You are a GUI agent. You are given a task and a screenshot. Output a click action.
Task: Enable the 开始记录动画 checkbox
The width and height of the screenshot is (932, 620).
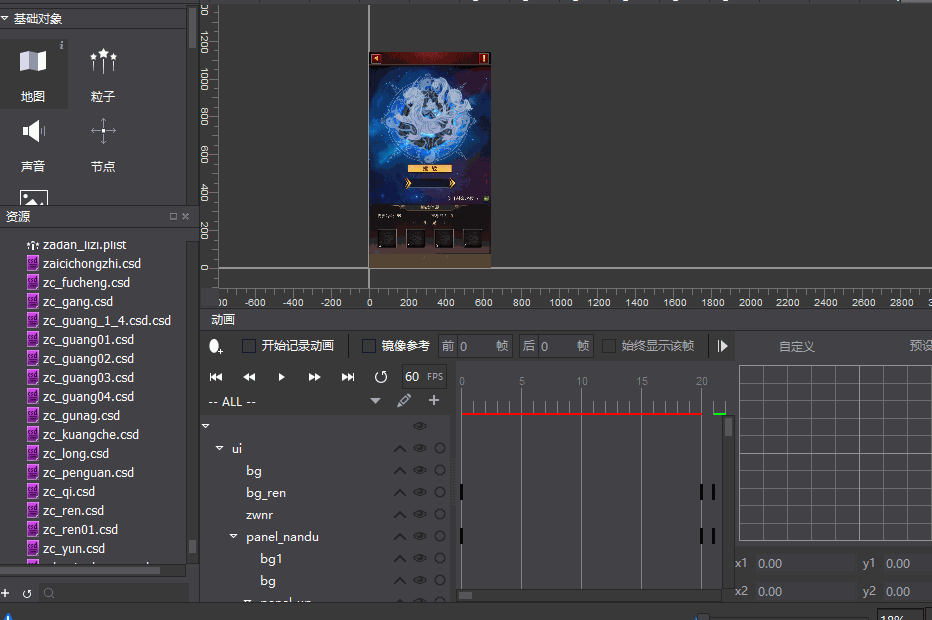tap(249, 346)
